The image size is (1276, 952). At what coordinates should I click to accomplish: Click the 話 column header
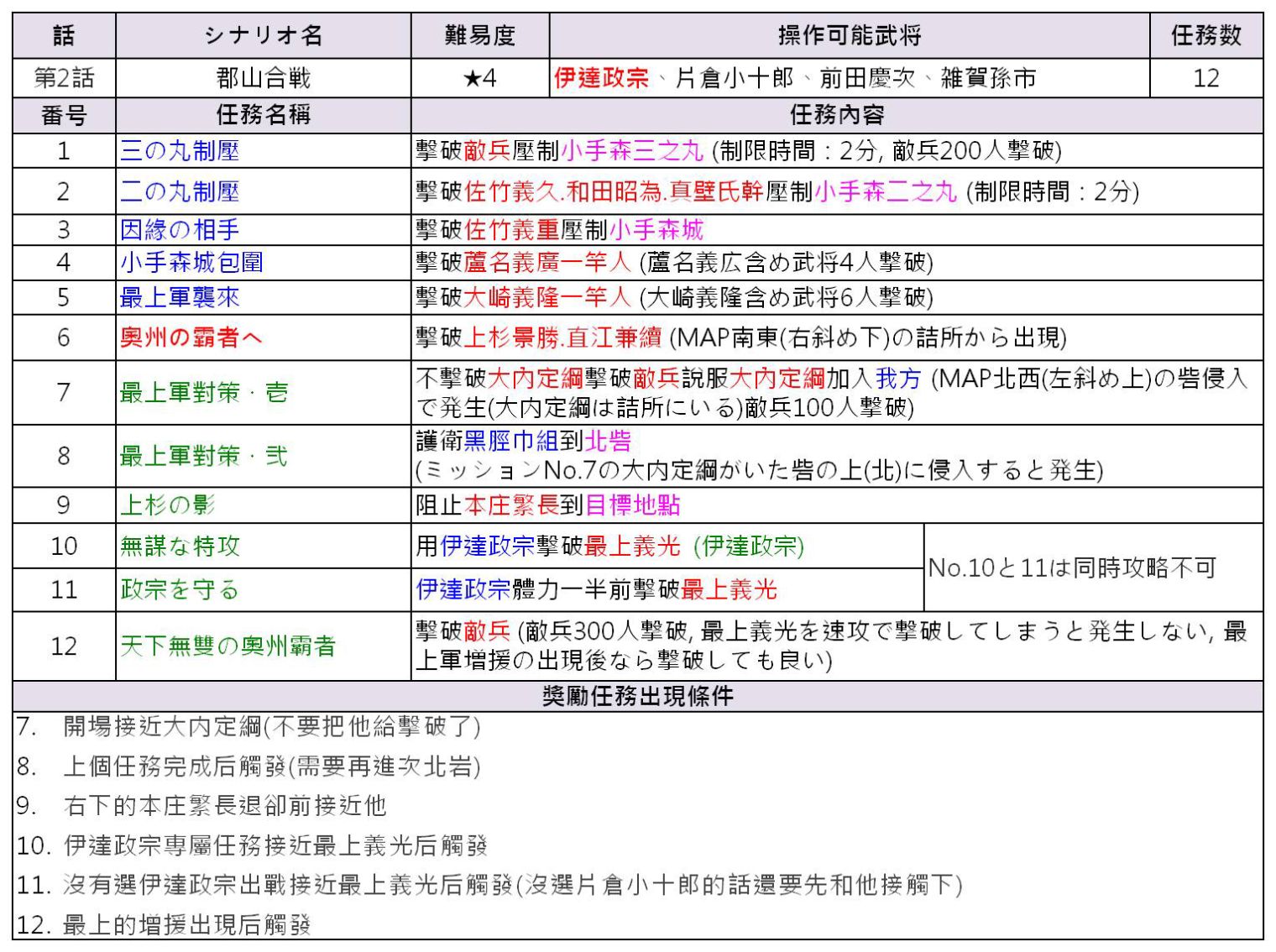click(x=64, y=35)
